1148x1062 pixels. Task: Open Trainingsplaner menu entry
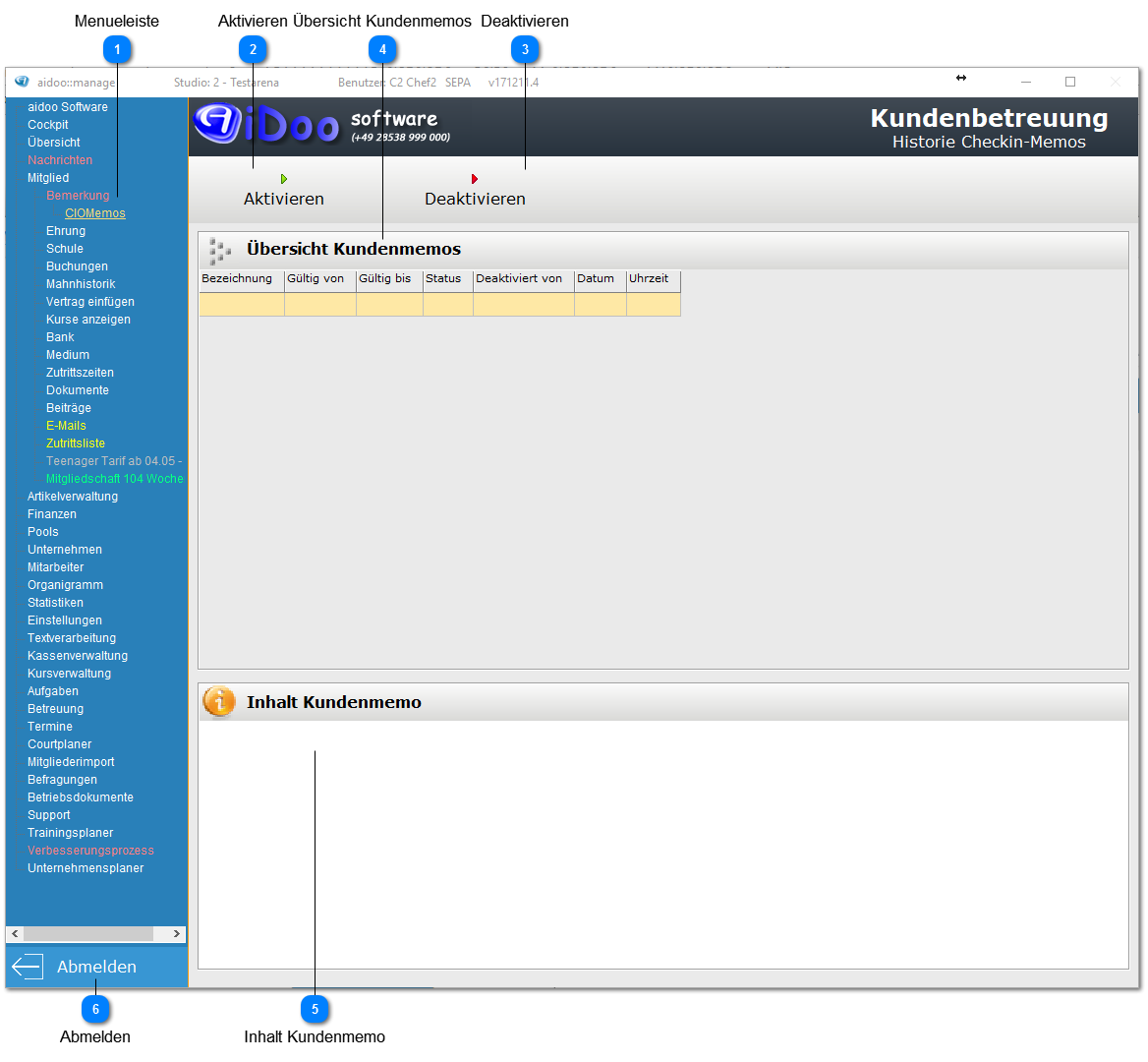coord(71,833)
